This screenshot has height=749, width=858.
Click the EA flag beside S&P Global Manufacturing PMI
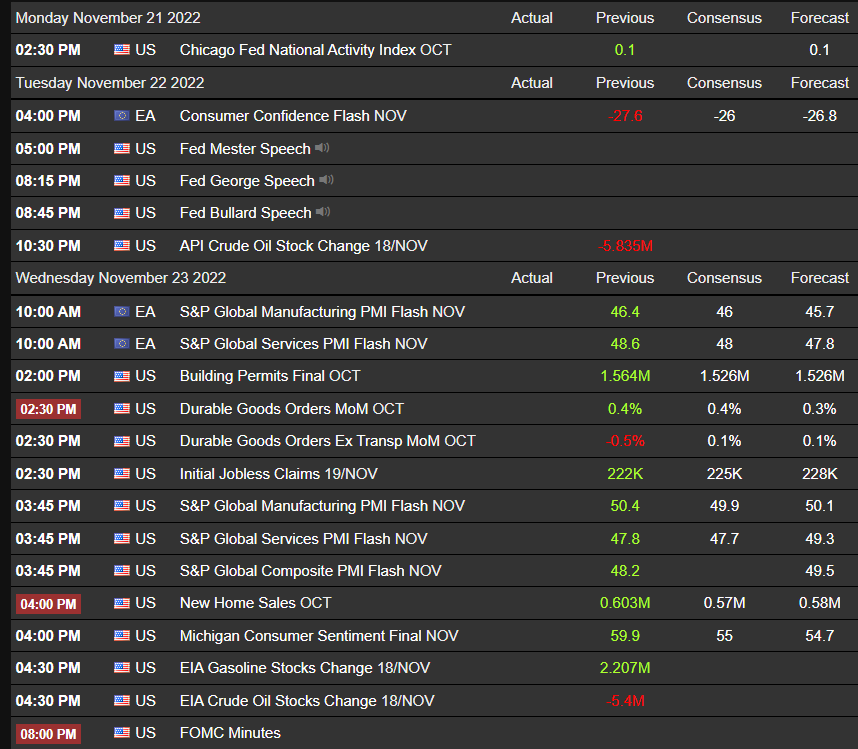point(122,312)
